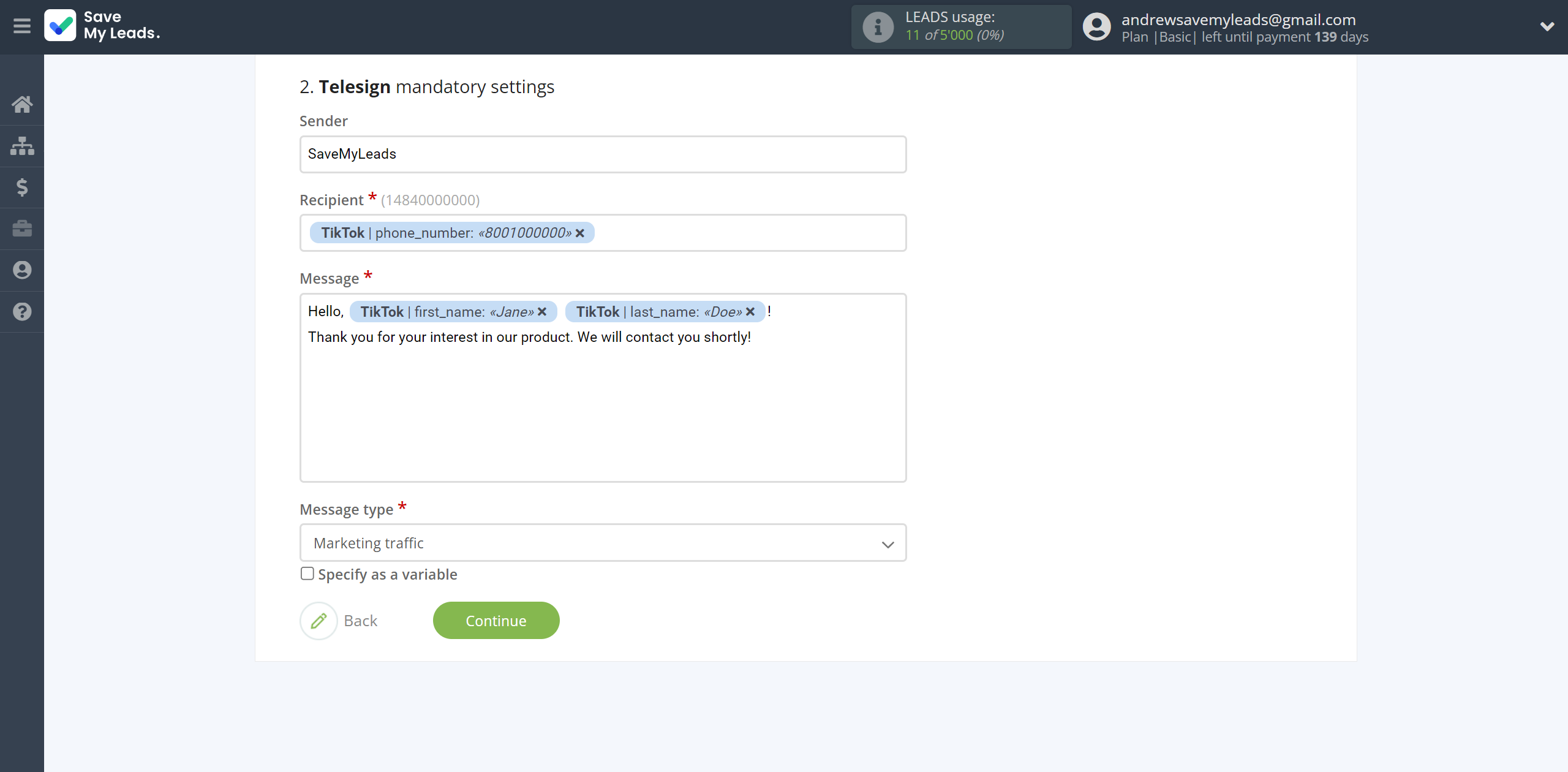Click the user avatar icon
The width and height of the screenshot is (1568, 772).
click(x=1096, y=27)
